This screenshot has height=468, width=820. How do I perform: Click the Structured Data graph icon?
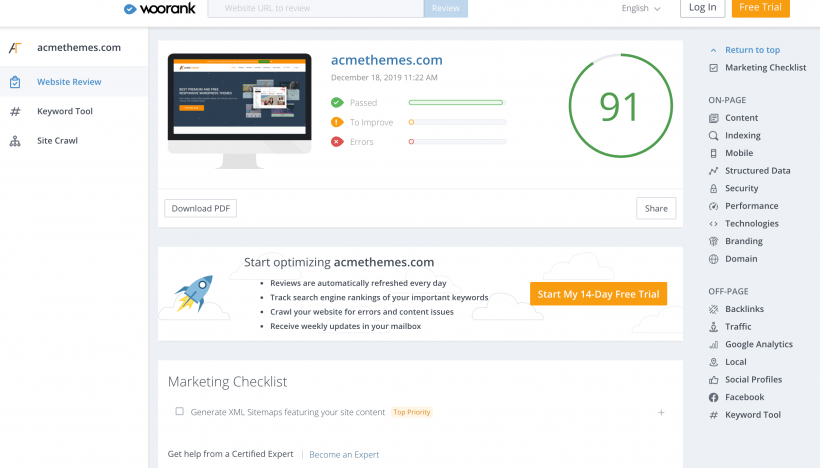tap(713, 171)
